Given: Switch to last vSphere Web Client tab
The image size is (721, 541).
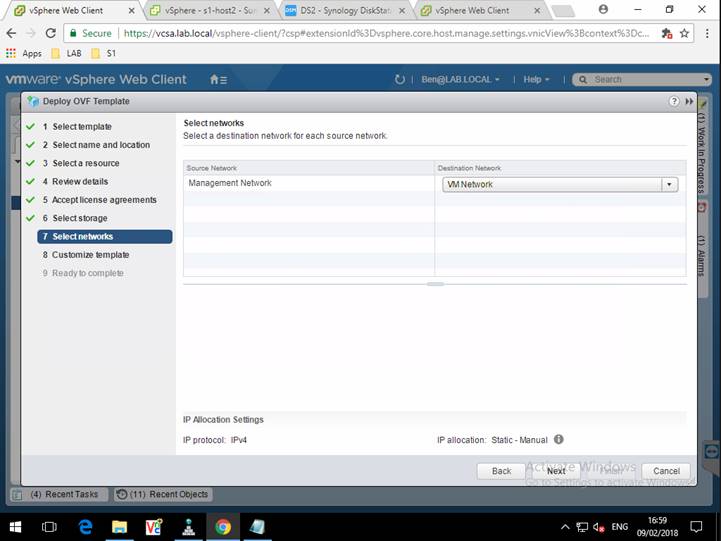Looking at the screenshot, I should [481, 10].
